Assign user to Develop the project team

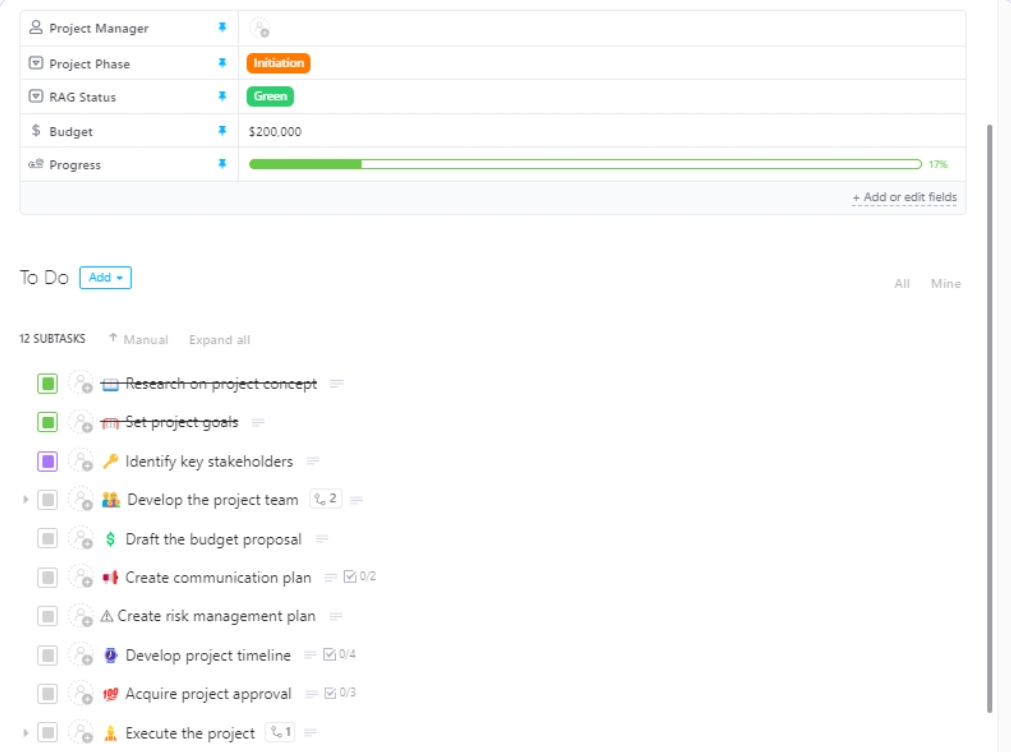[82, 499]
